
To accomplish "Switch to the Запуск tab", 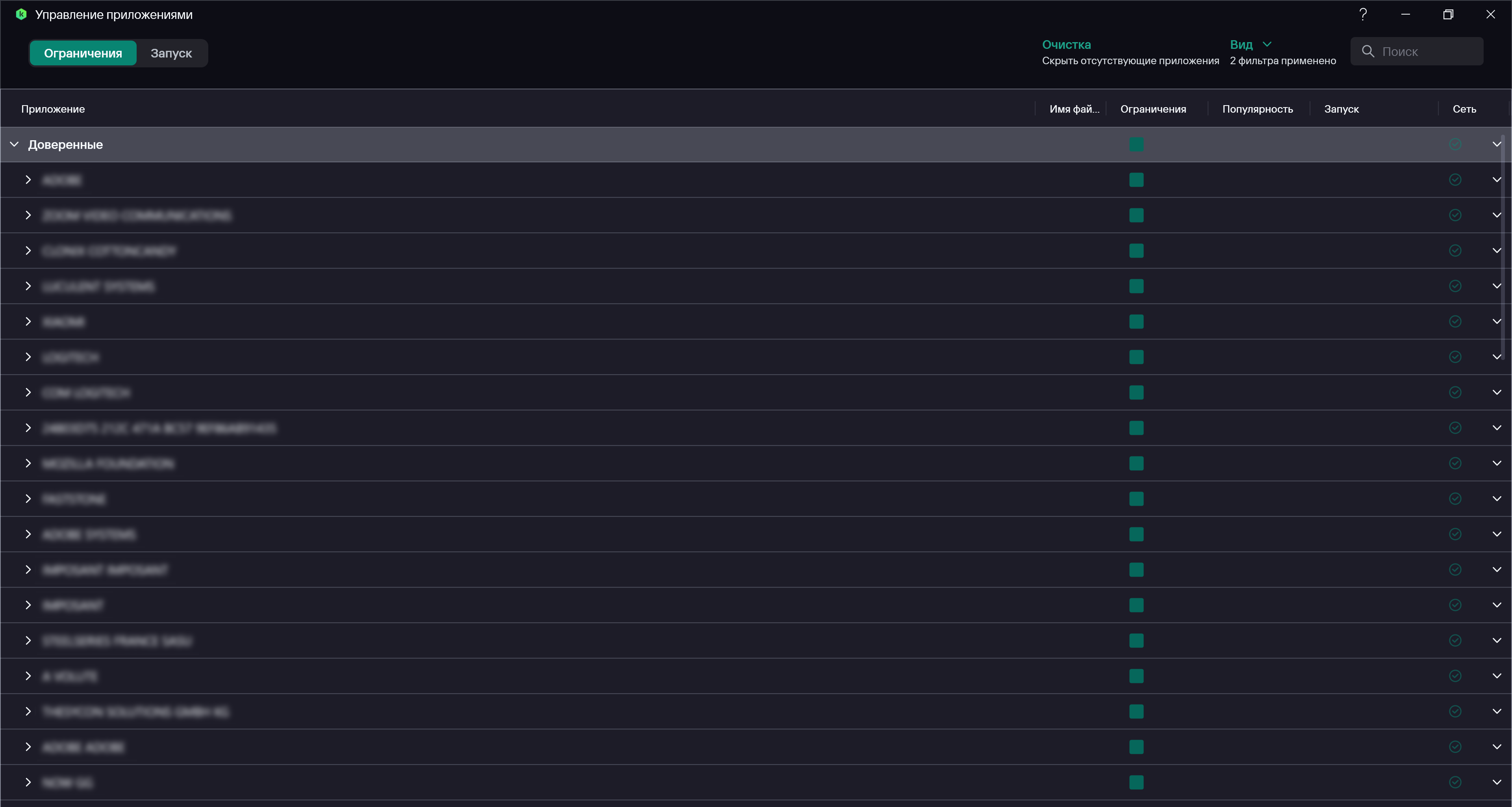I will pyautogui.click(x=171, y=54).
